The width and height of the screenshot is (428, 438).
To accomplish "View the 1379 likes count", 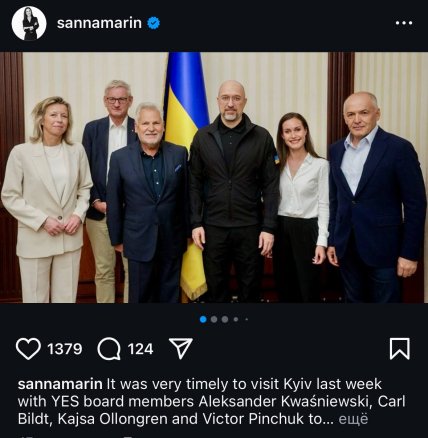I will tap(65, 349).
